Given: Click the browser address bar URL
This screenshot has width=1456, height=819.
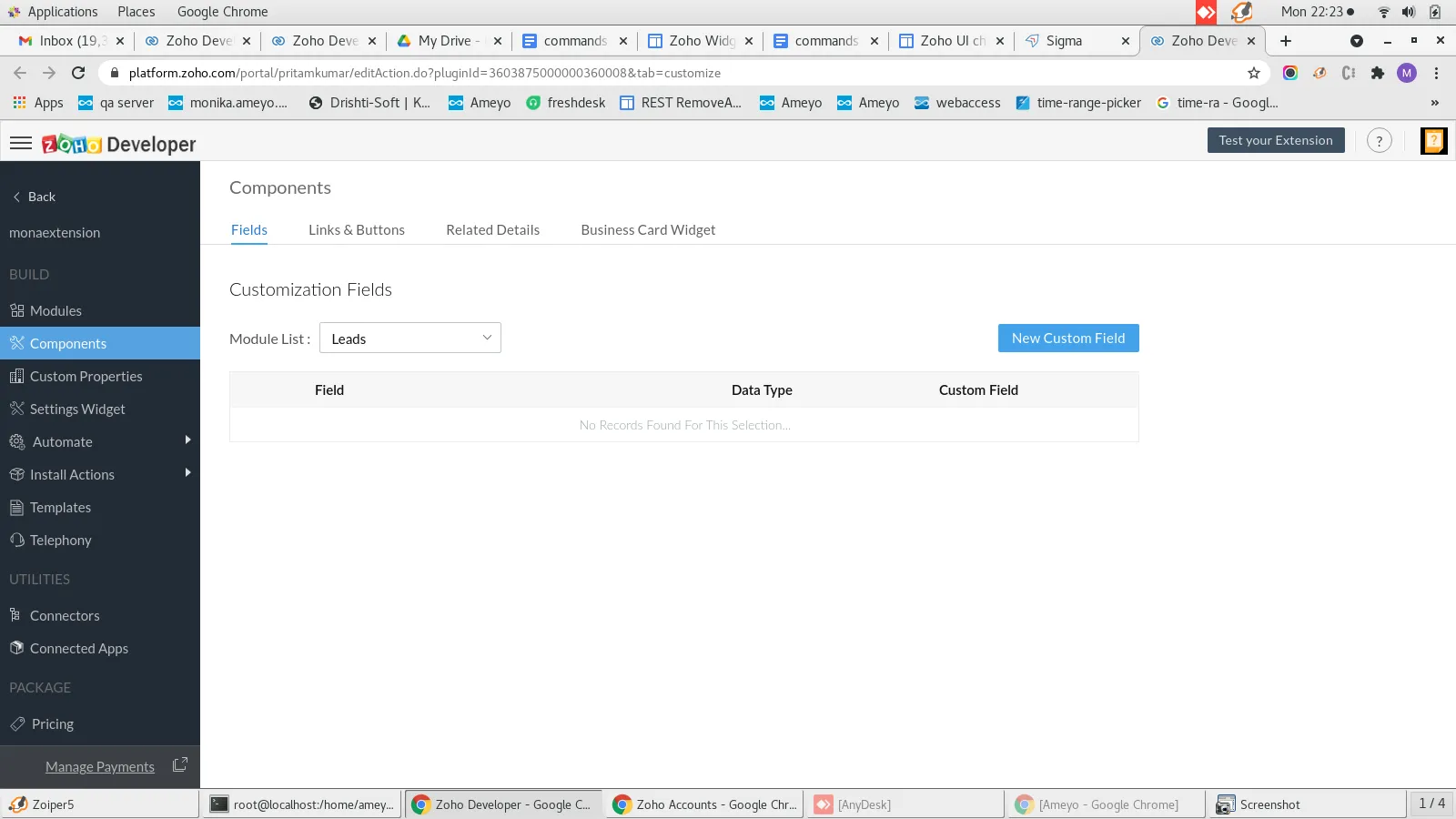Looking at the screenshot, I should coord(425,73).
